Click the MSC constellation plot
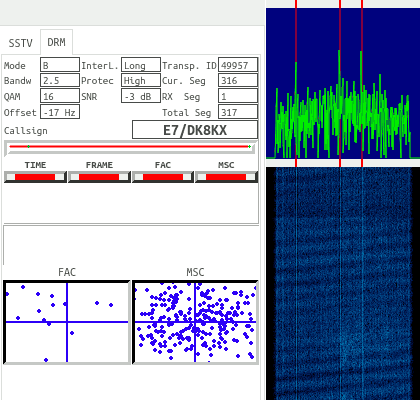This screenshot has height=400, width=420. [x=195, y=322]
